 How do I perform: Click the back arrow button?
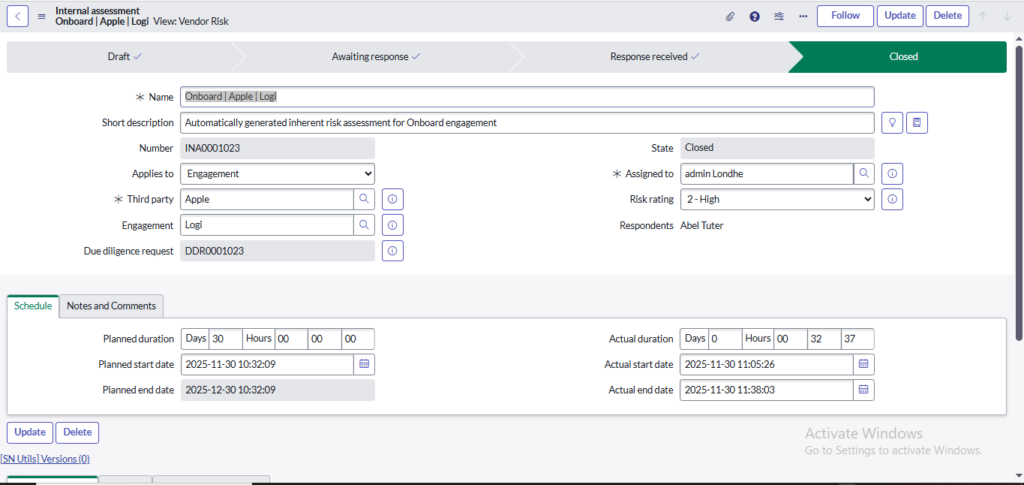(19, 16)
